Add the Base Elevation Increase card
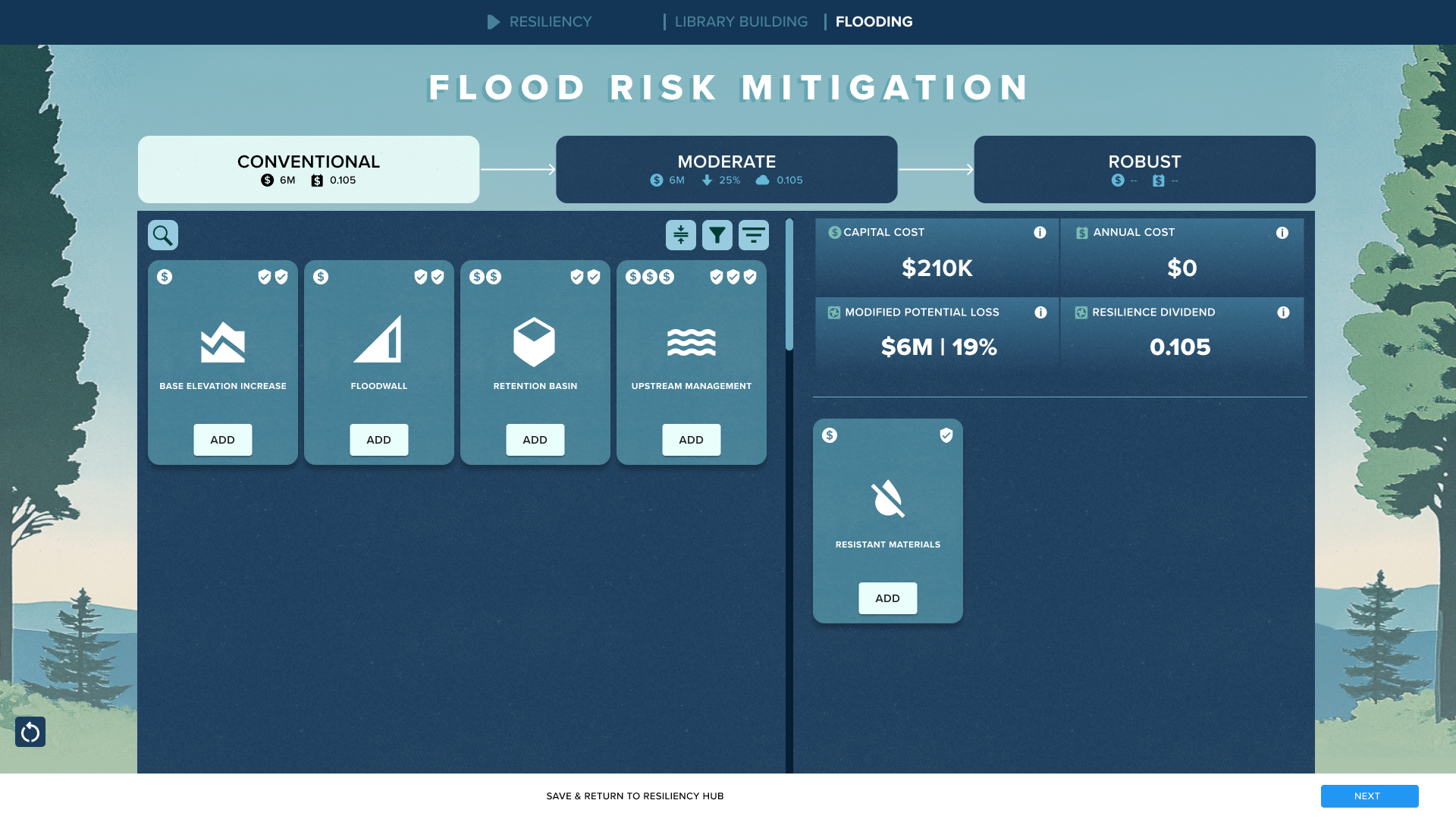The image size is (1456, 819). [222, 440]
